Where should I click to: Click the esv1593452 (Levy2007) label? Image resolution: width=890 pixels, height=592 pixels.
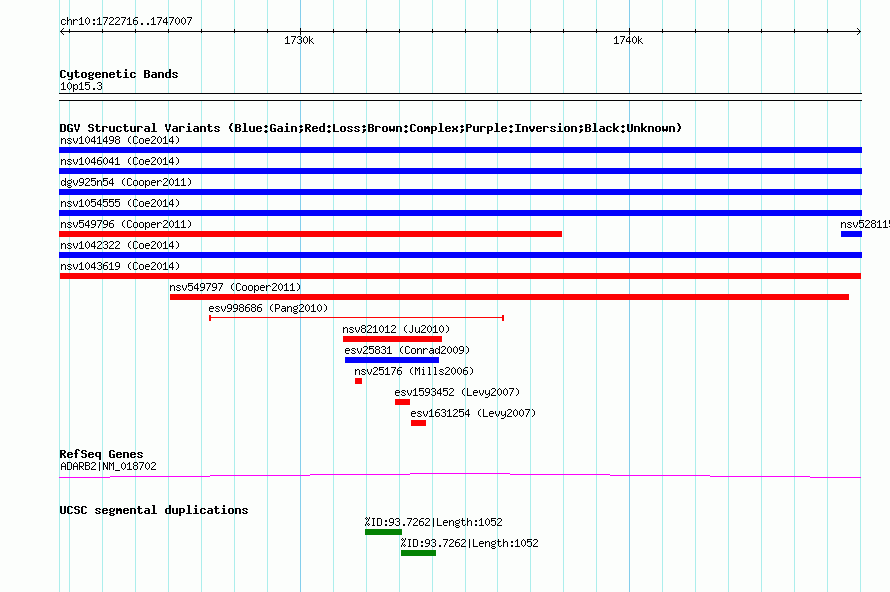click(457, 392)
